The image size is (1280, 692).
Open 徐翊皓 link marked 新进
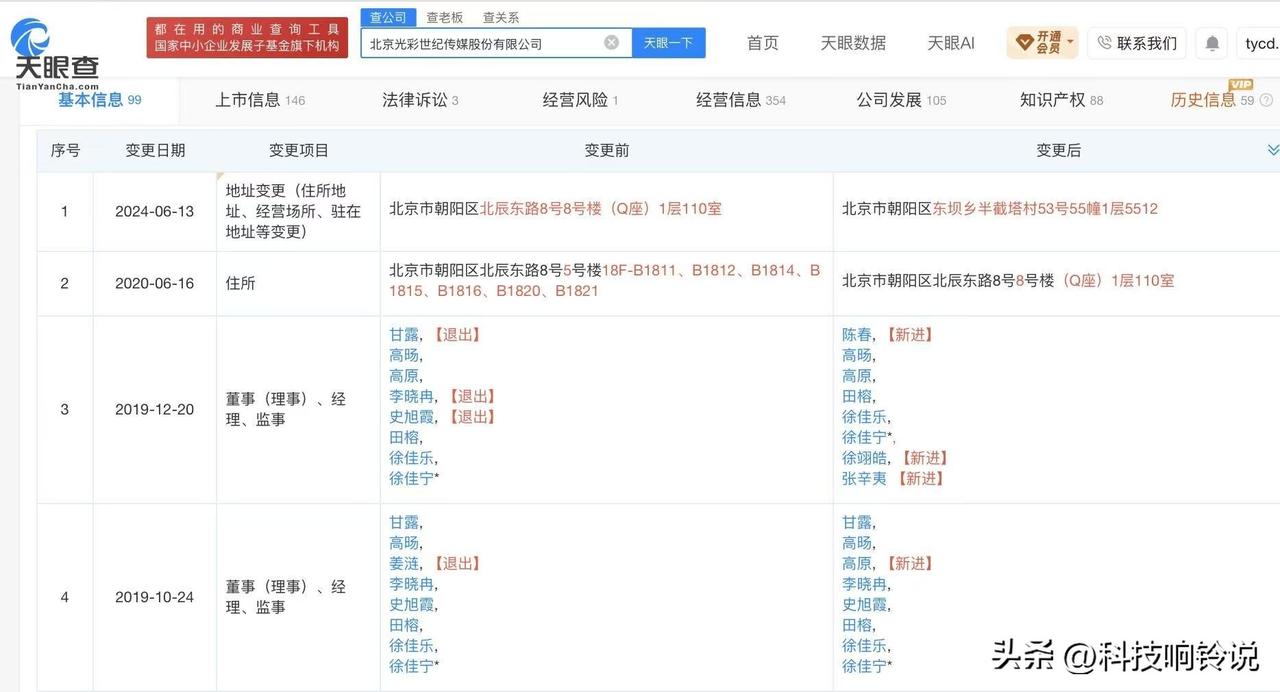865,457
